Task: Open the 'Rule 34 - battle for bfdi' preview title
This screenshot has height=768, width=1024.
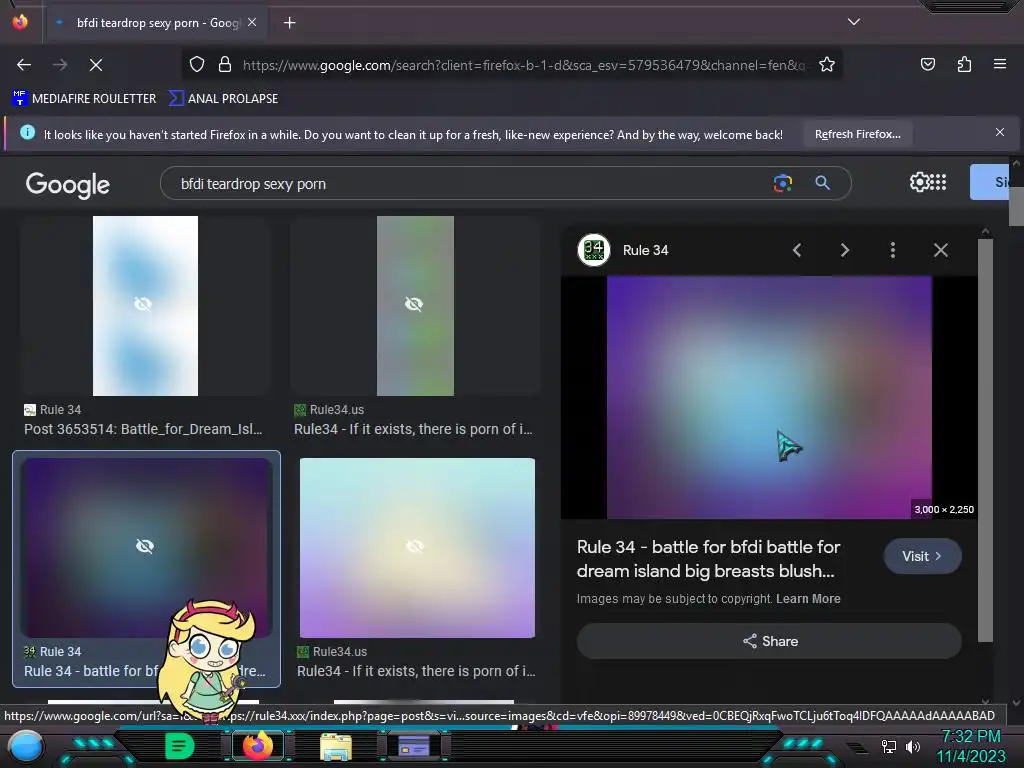Action: (x=708, y=559)
